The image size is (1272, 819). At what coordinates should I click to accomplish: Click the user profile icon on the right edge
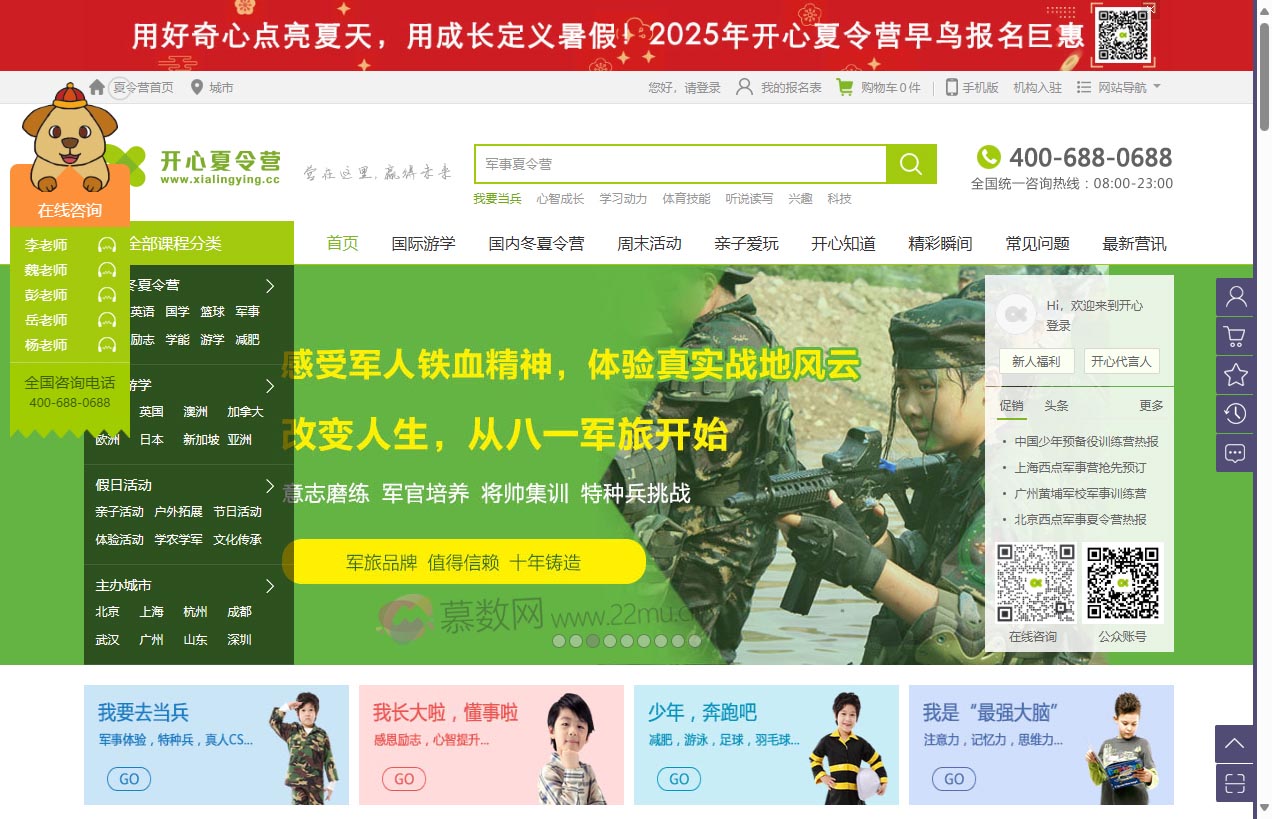point(1235,297)
